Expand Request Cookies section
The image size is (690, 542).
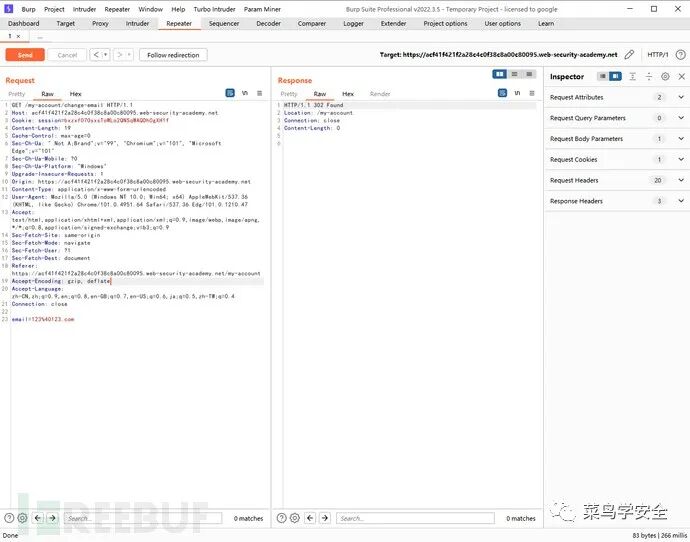617,160
